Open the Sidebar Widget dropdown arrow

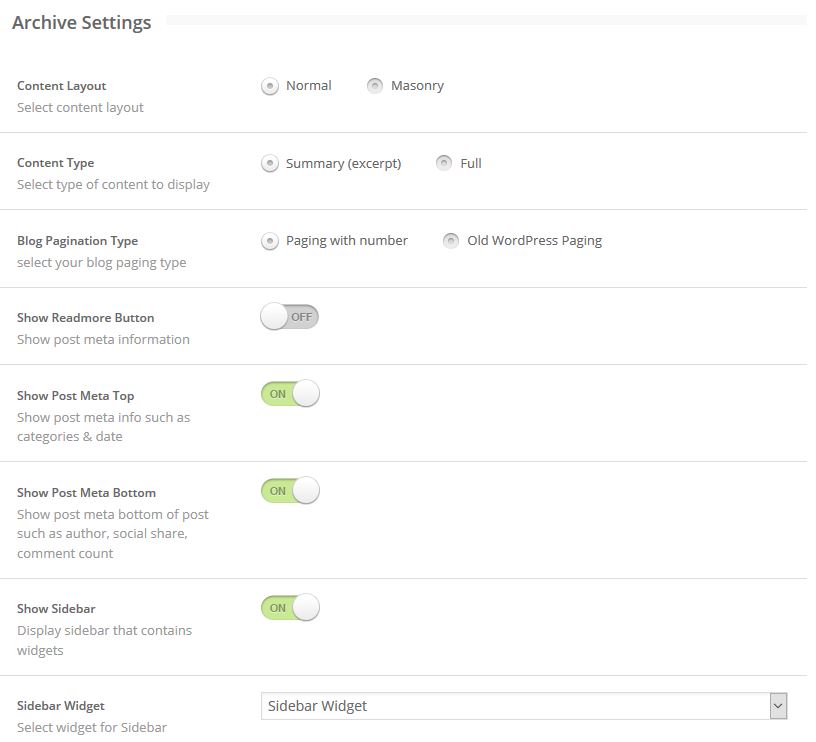(x=778, y=706)
